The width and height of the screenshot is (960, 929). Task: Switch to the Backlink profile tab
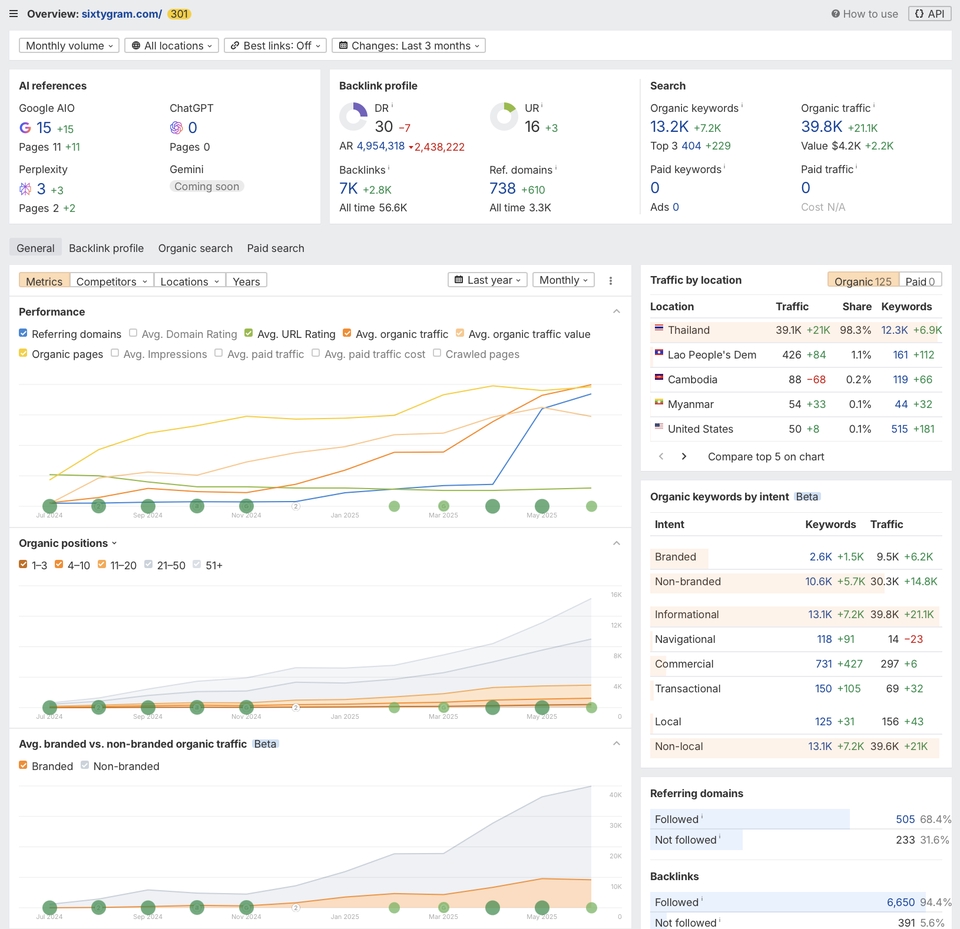pos(106,248)
